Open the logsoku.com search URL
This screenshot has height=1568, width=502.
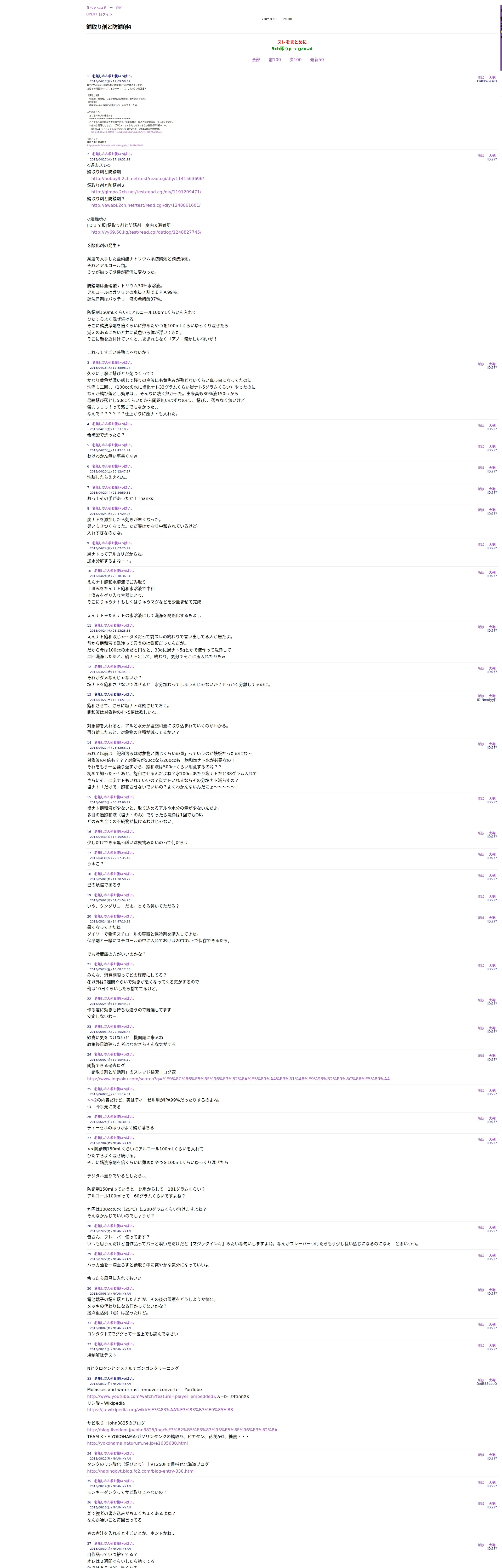[238, 1079]
